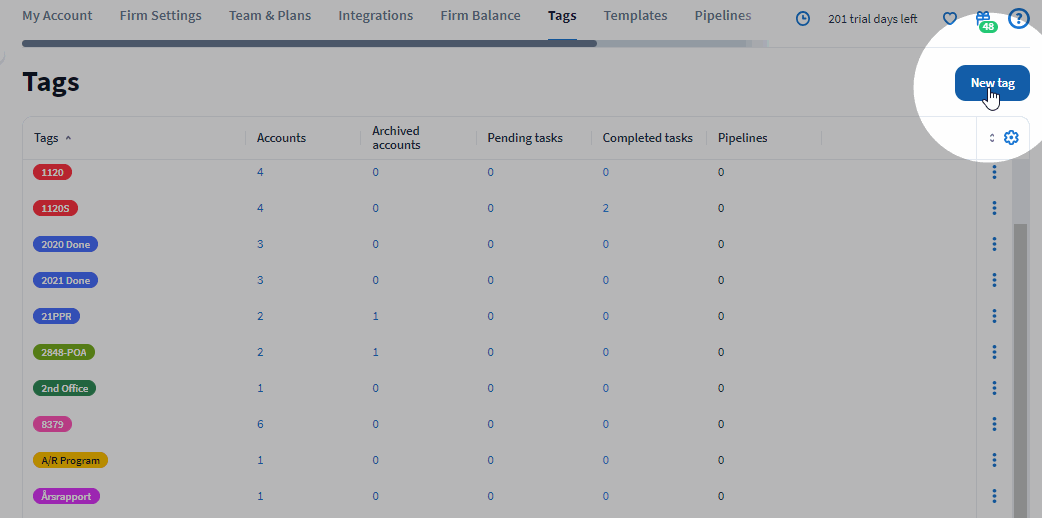The height and width of the screenshot is (518, 1042).
Task: Open three-dot menu for 2021 Done tag
Action: [x=994, y=280]
